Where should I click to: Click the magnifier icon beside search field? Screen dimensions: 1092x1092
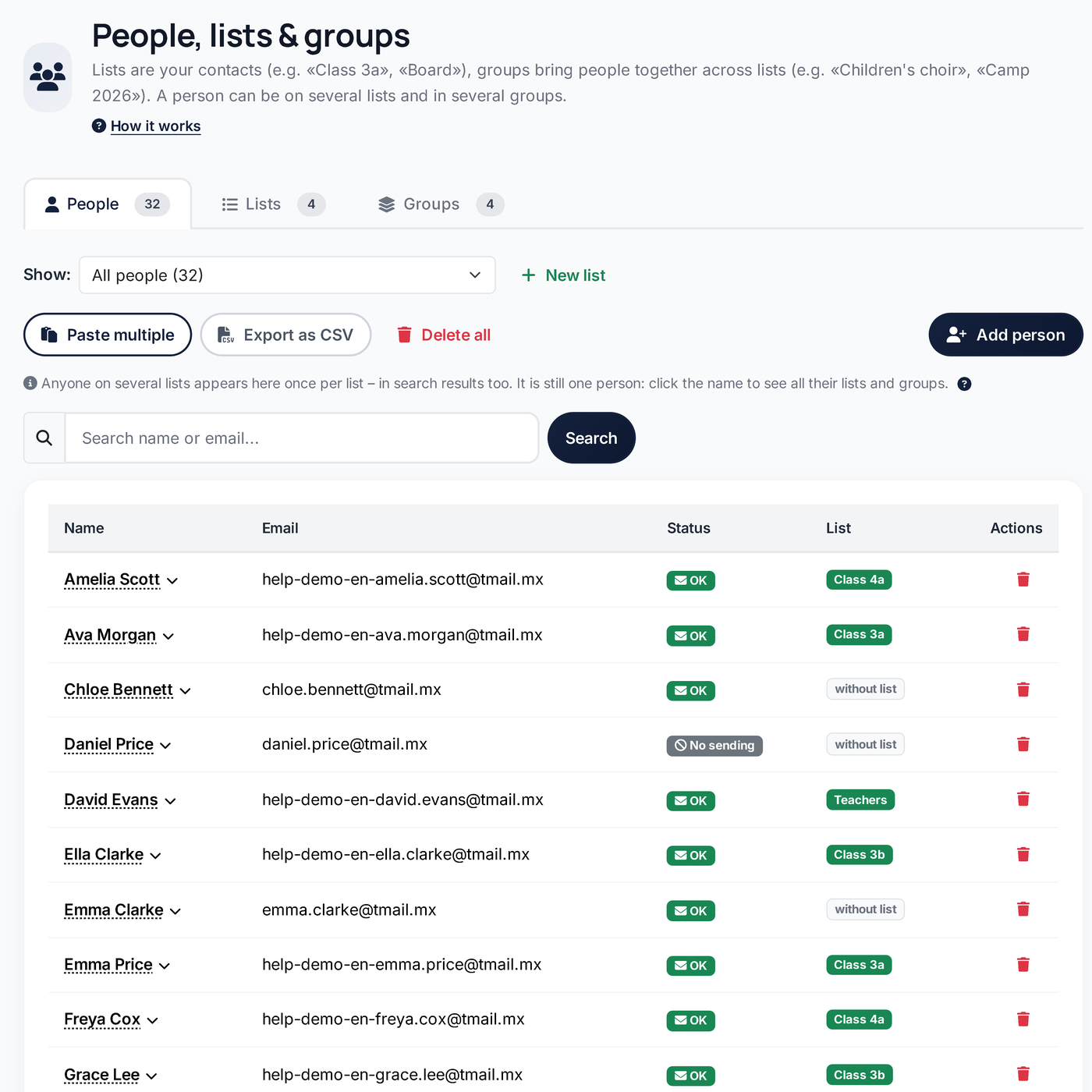(x=44, y=438)
